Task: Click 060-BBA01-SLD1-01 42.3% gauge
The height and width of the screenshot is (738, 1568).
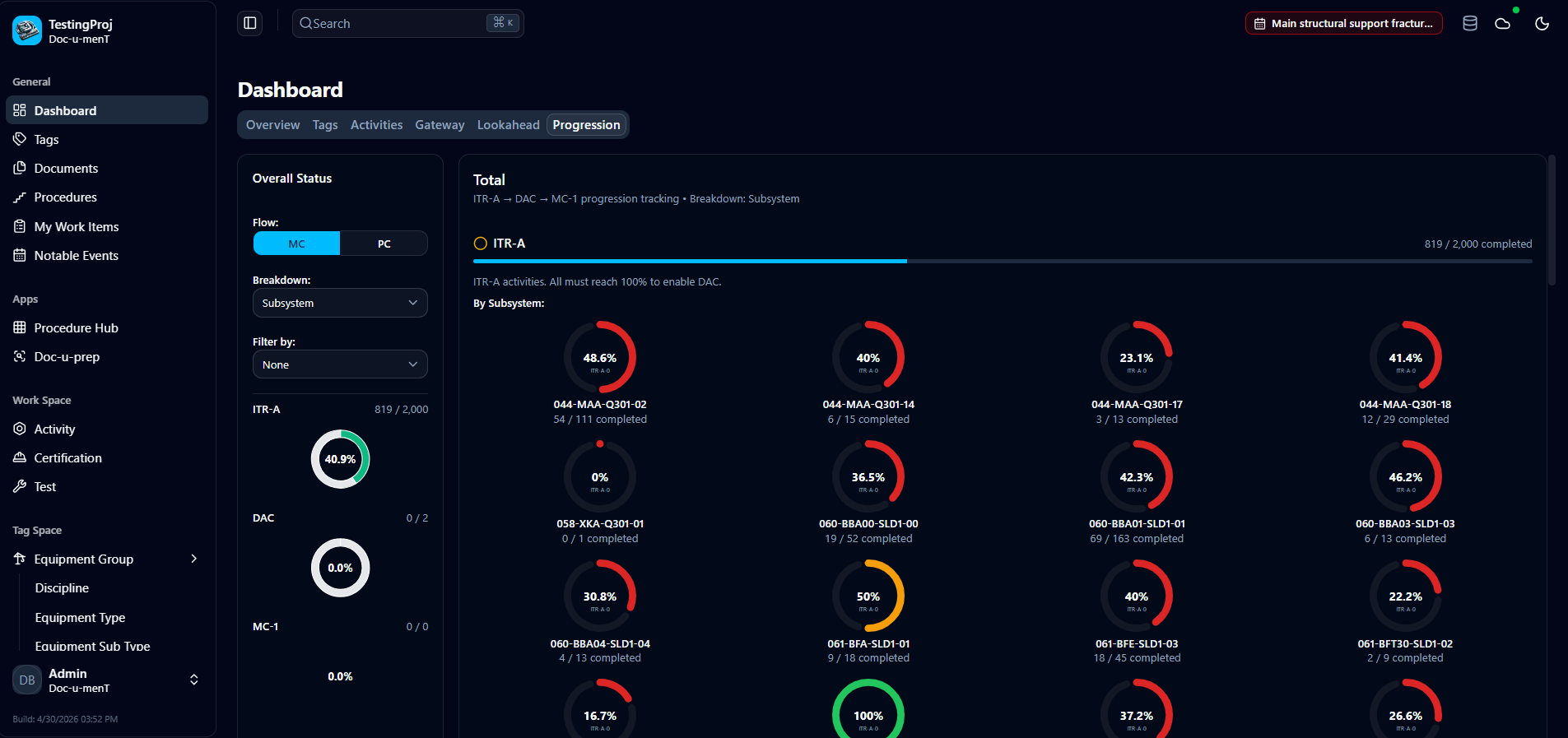Action: click(1137, 476)
